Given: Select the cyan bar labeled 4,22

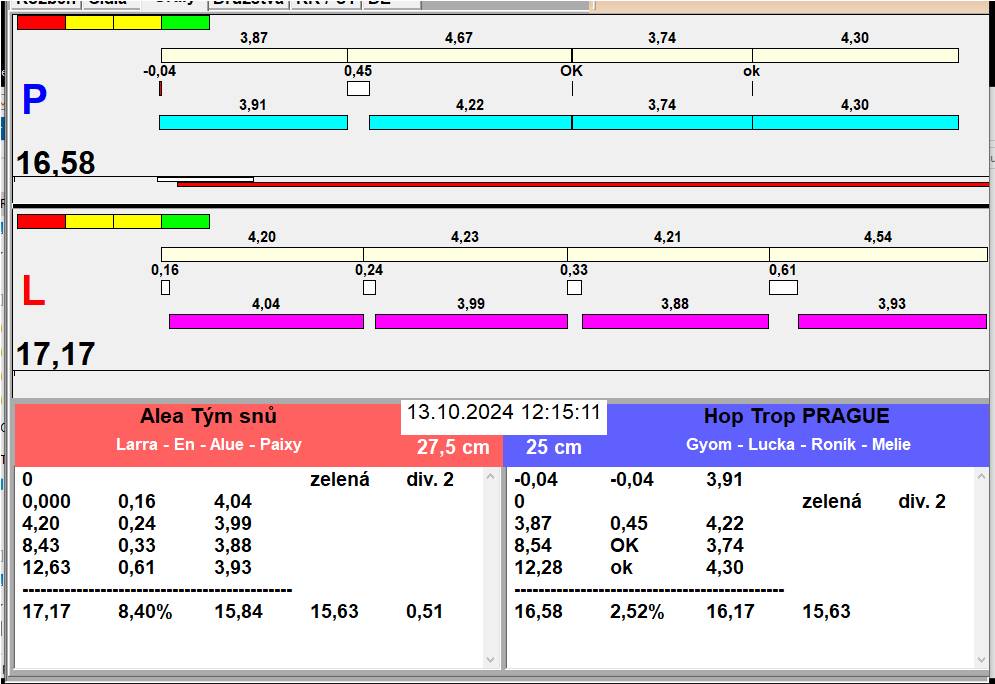Looking at the screenshot, I should point(470,122).
